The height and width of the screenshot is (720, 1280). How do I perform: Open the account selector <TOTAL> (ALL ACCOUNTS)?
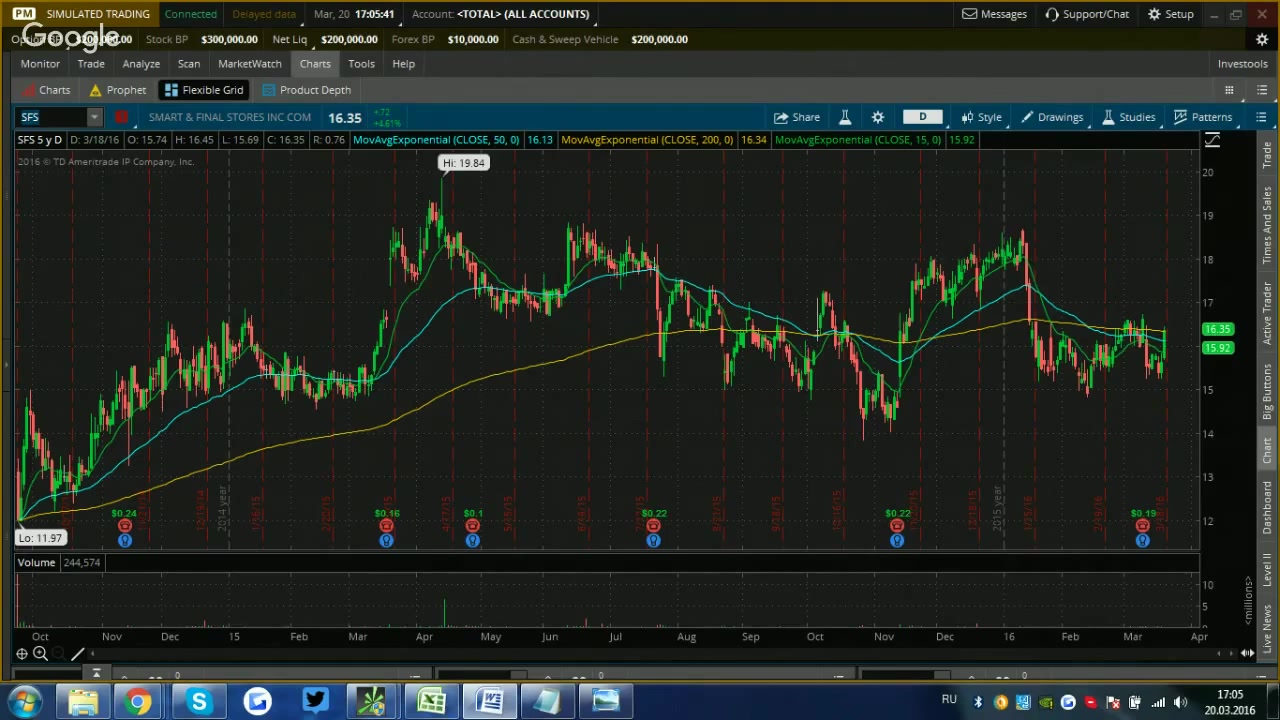[523, 14]
